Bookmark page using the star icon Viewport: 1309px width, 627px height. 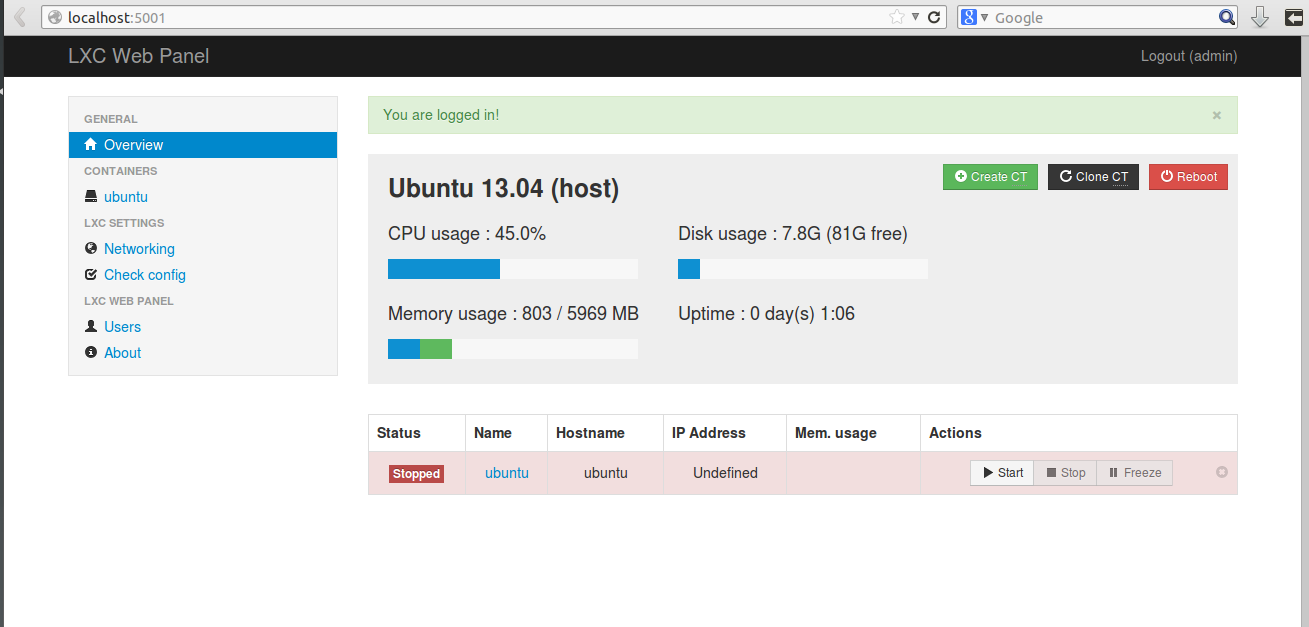896,17
